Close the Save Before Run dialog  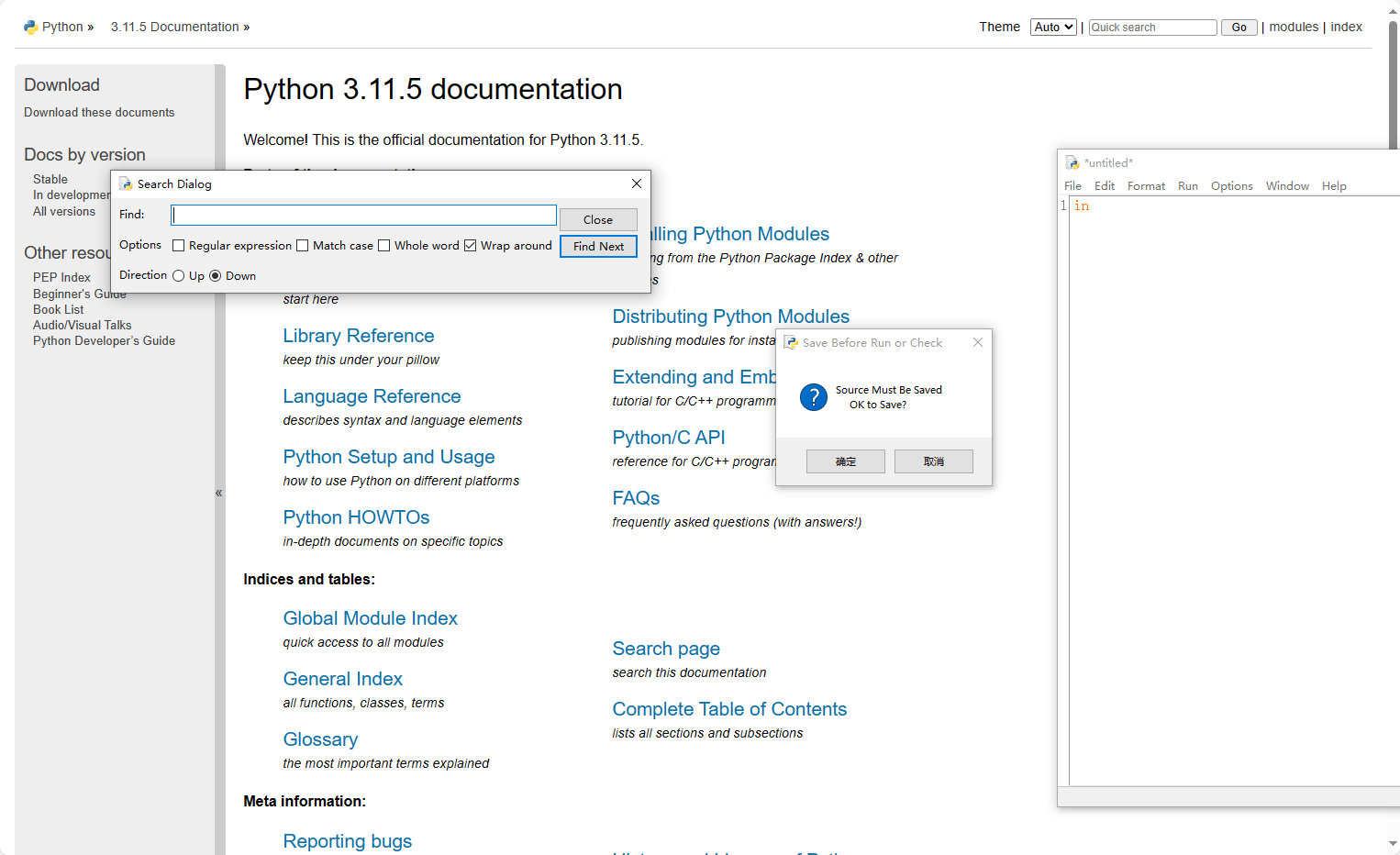[978, 342]
